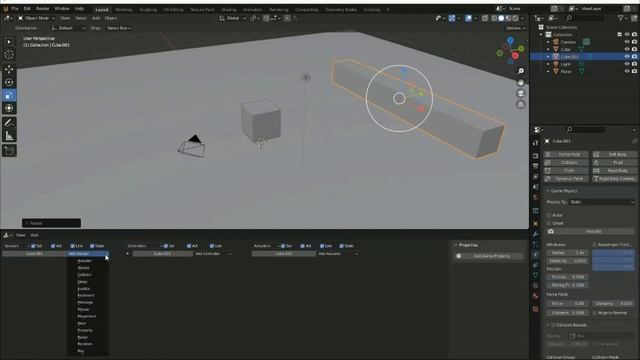Toggle Actuators State checkbox

pos(342,246)
